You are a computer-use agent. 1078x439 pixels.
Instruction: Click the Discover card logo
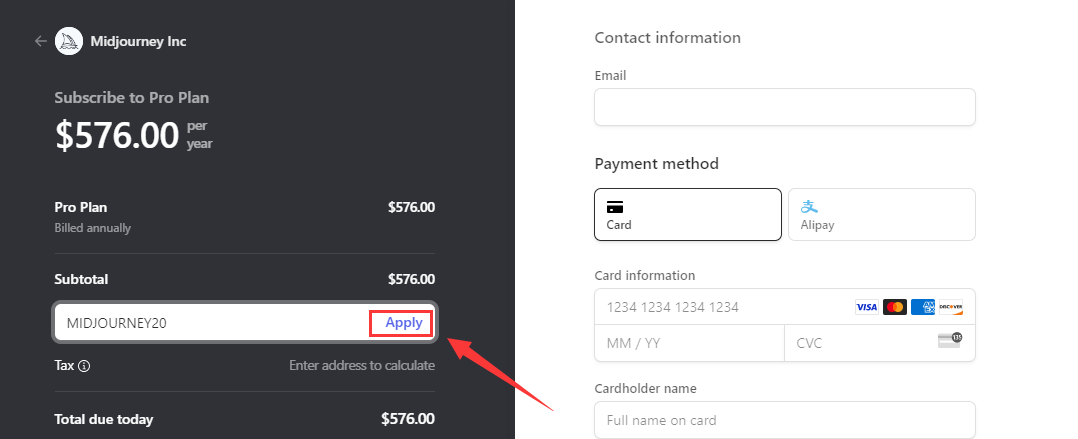(951, 307)
